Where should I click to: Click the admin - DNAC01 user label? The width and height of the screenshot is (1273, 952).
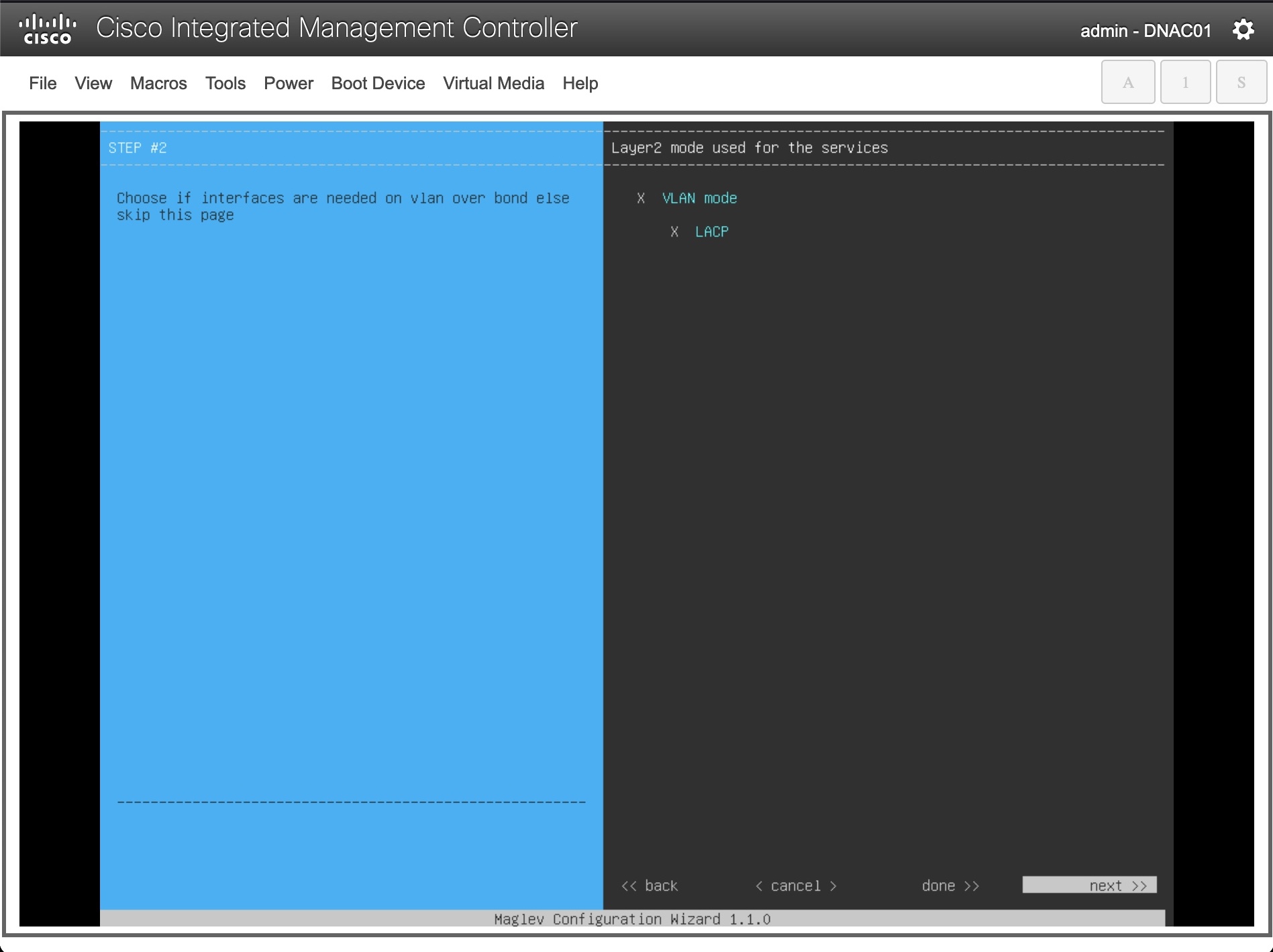(1145, 31)
